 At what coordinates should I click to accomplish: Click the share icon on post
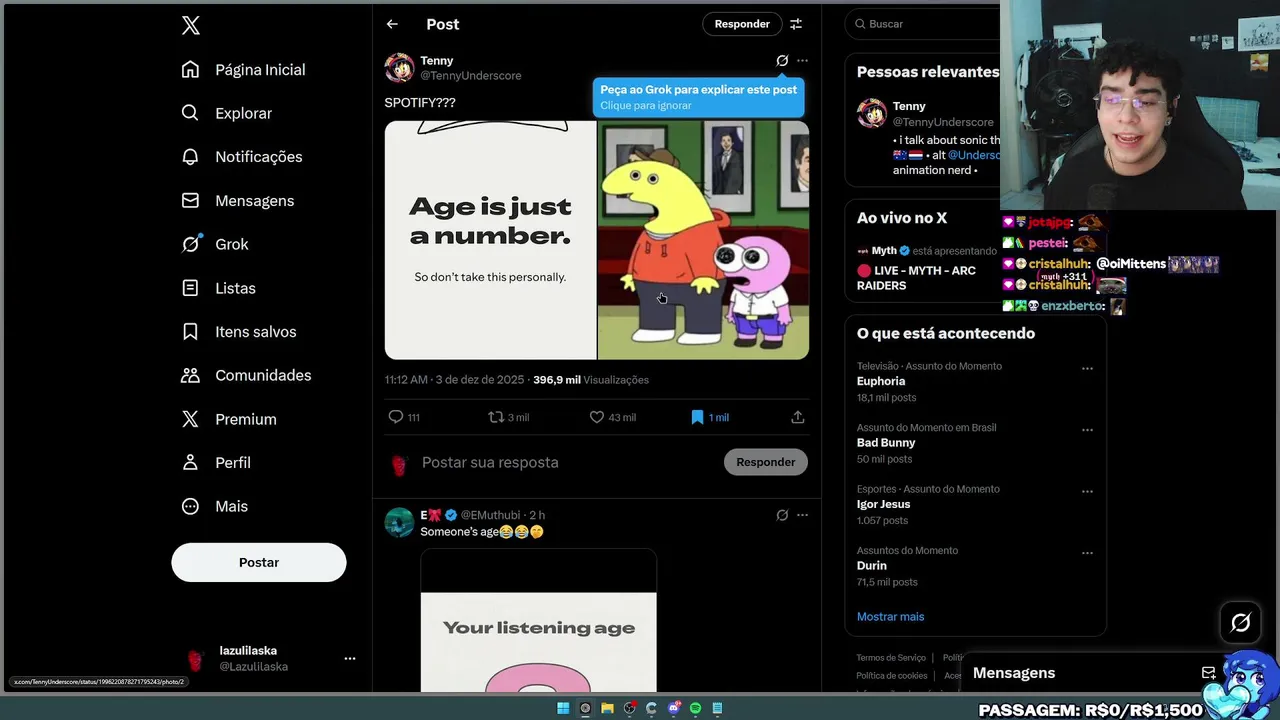(x=798, y=417)
